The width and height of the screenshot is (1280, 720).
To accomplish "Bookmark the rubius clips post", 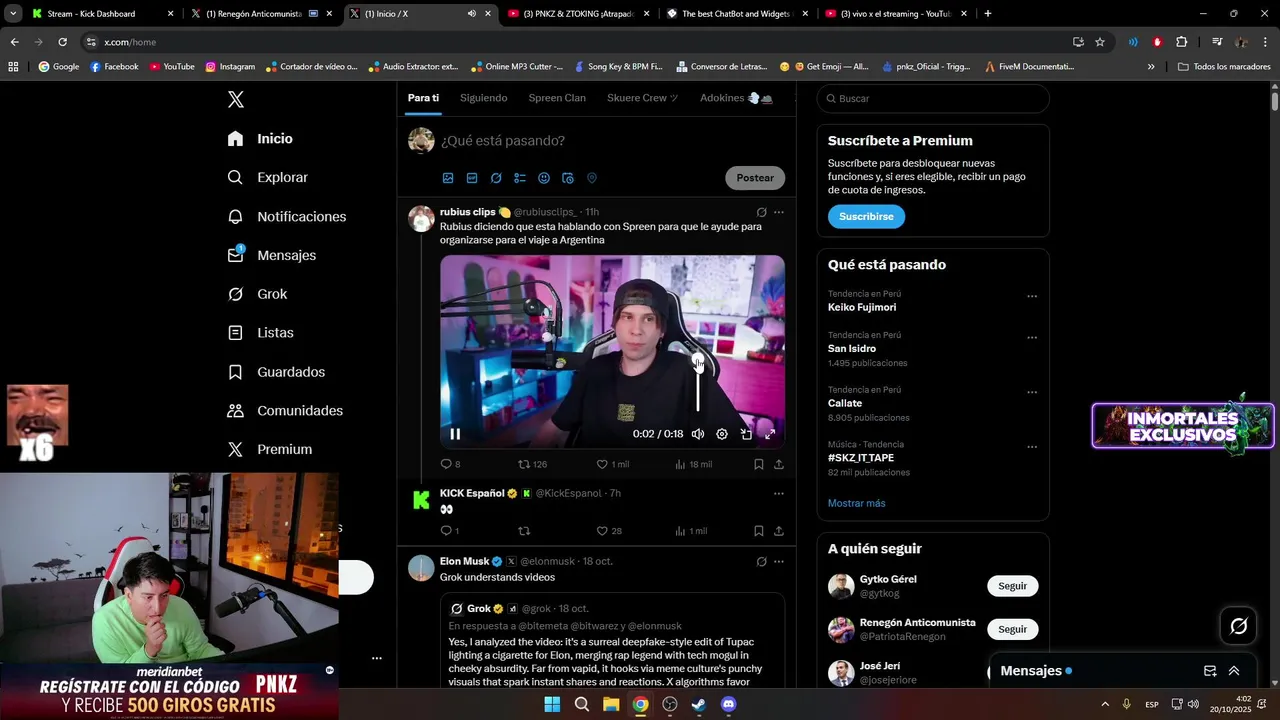I will 759,464.
